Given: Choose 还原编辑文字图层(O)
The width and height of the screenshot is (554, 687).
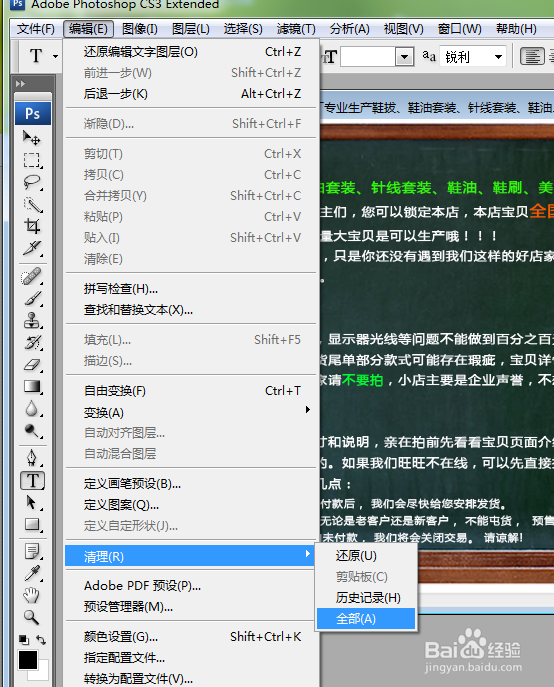Looking at the screenshot, I should point(191,52).
